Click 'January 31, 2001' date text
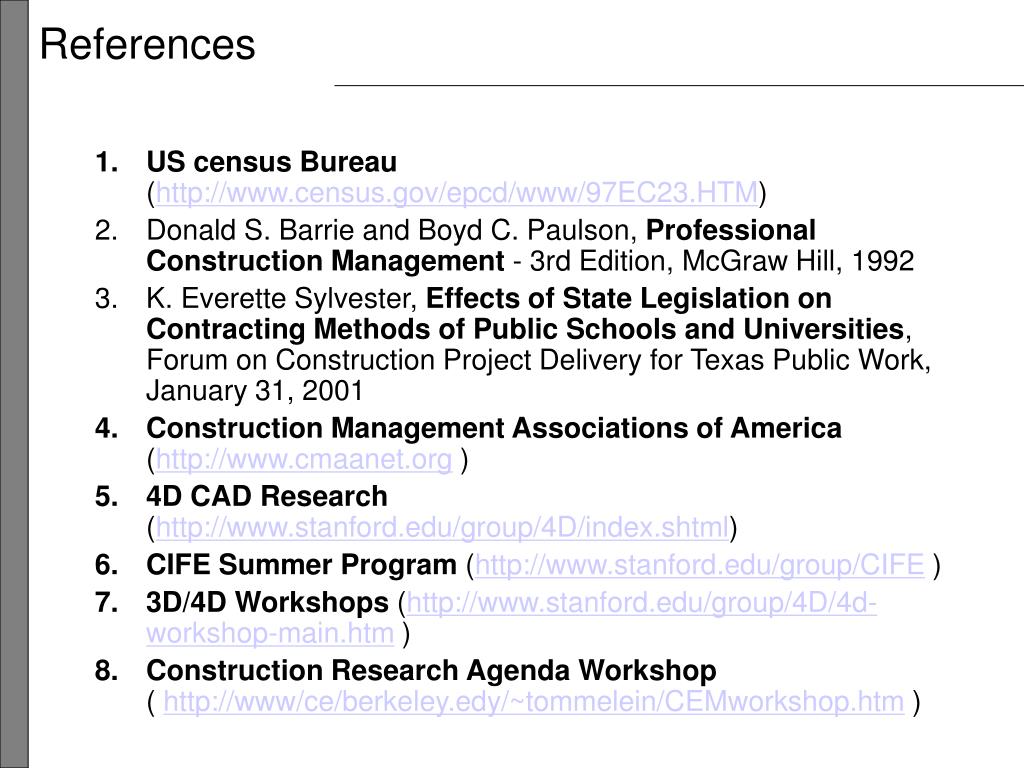Viewport: 1024px width, 768px height. pyautogui.click(x=255, y=391)
